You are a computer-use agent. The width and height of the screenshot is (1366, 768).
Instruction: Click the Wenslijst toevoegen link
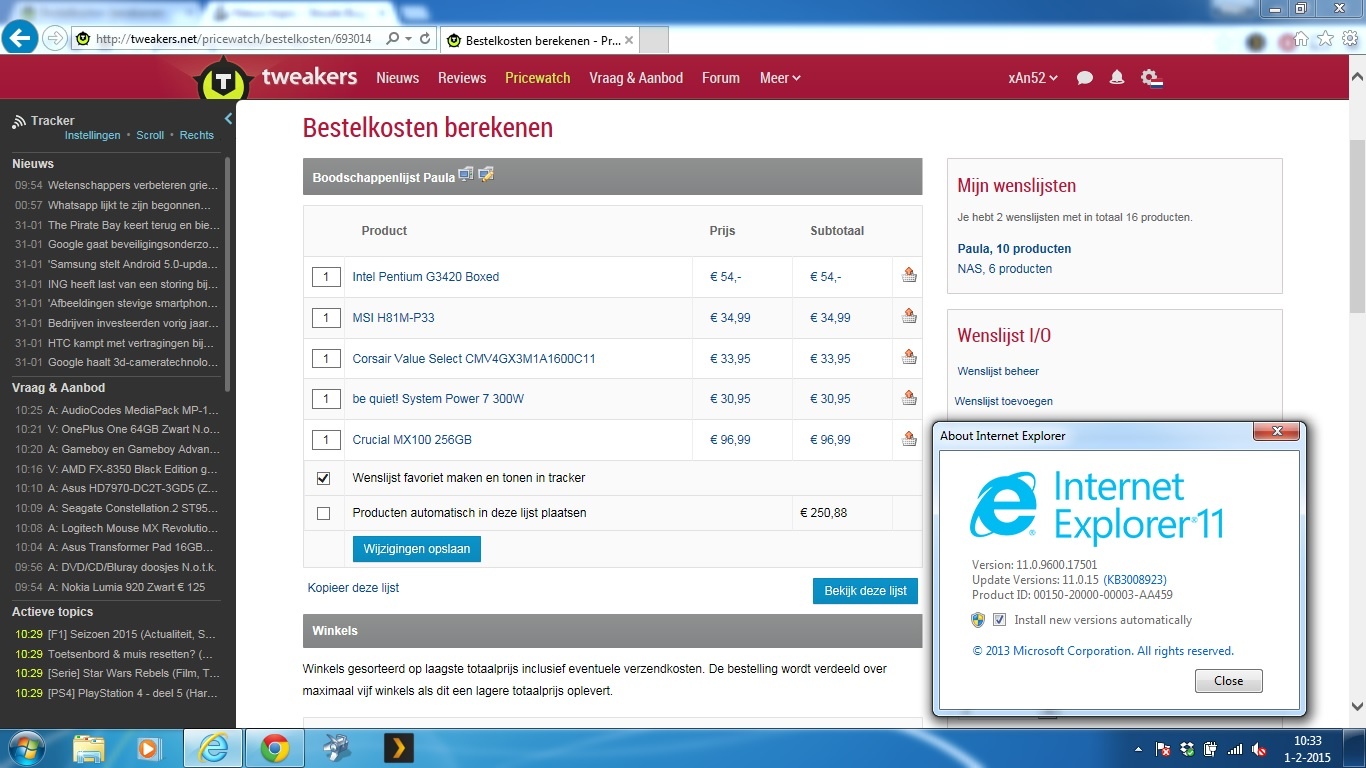click(x=1004, y=401)
